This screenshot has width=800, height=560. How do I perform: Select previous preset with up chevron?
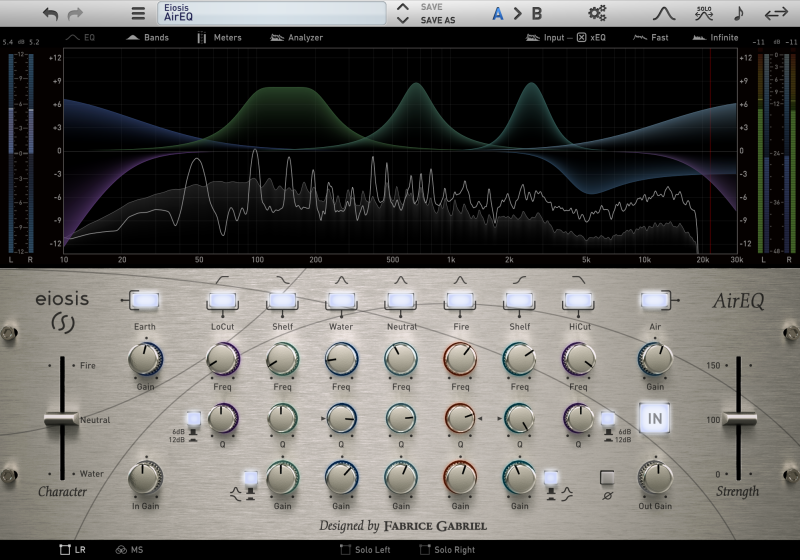(x=402, y=7)
